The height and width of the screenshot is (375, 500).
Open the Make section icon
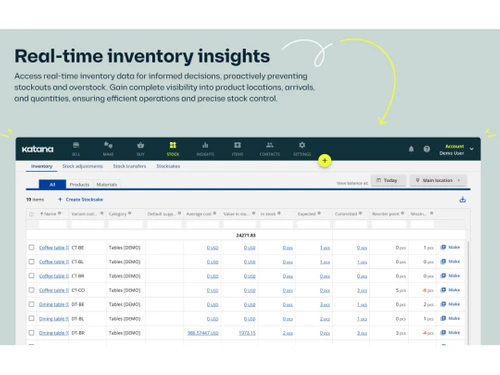click(108, 145)
